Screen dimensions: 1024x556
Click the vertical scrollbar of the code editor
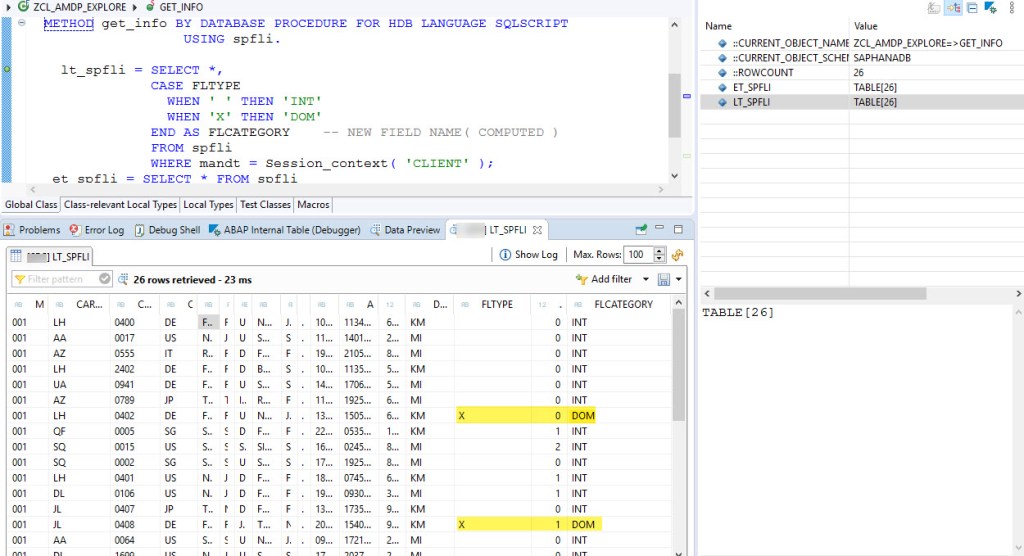click(x=675, y=105)
